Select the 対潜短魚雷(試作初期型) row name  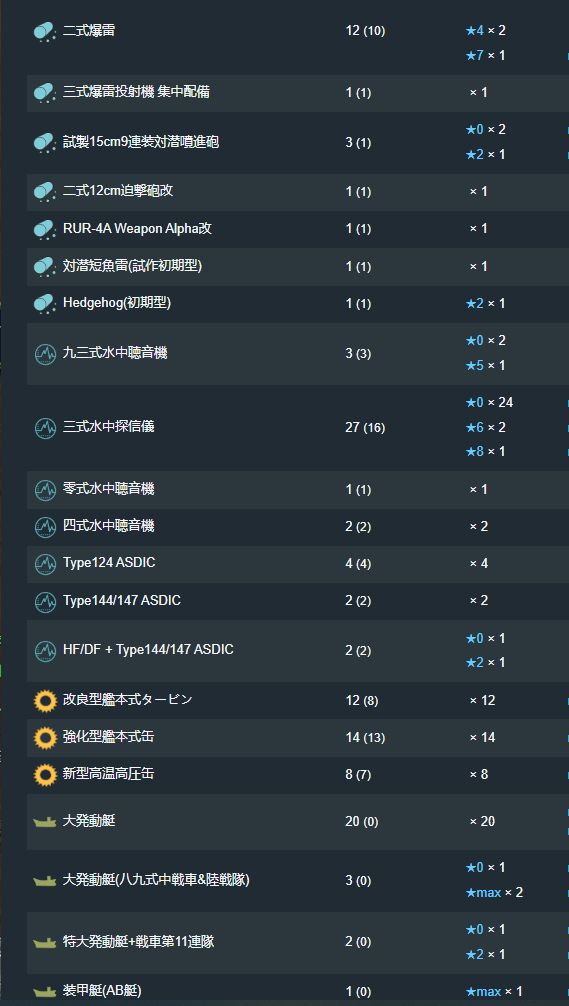tap(132, 266)
